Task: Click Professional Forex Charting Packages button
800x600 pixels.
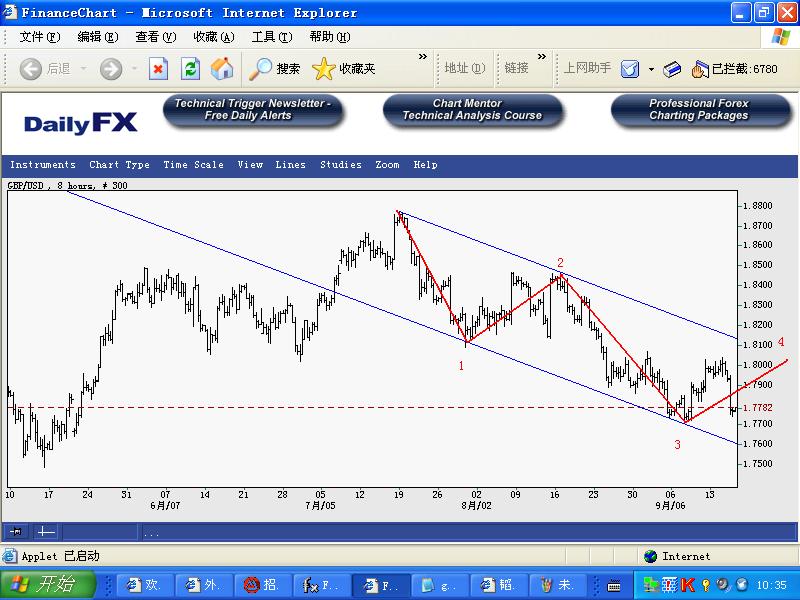Action: click(698, 110)
